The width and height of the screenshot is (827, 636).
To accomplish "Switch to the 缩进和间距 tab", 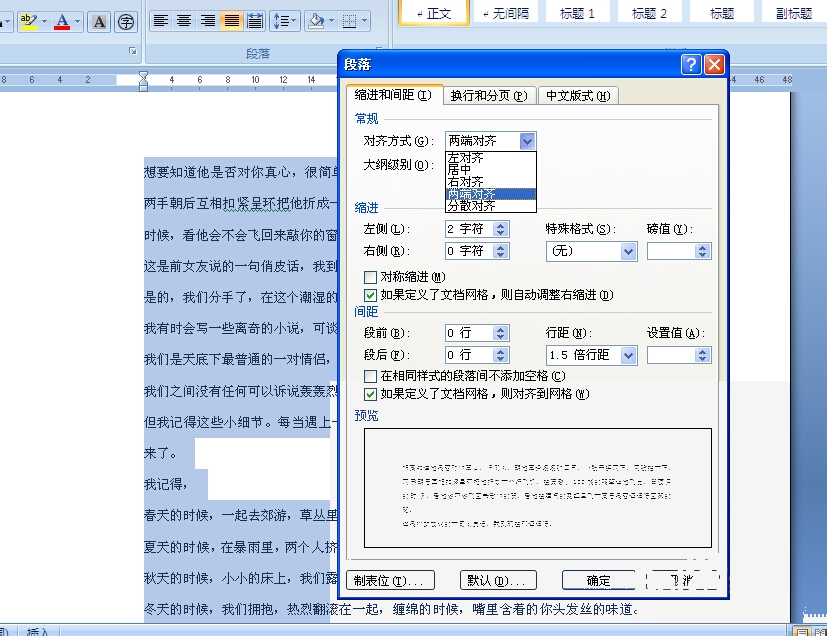I will point(393,95).
